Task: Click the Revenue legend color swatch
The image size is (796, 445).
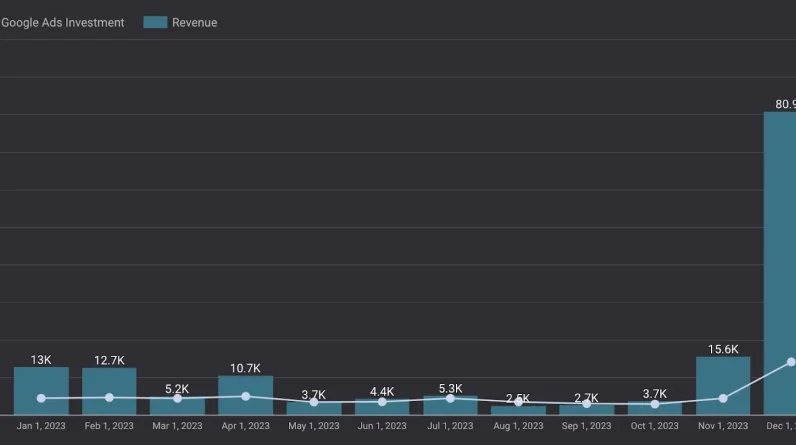Action: click(x=155, y=22)
